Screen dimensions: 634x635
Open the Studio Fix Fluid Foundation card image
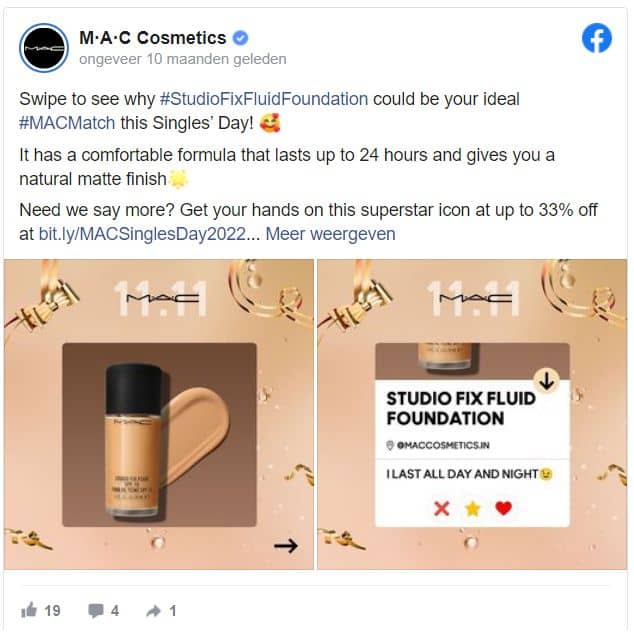click(x=472, y=414)
